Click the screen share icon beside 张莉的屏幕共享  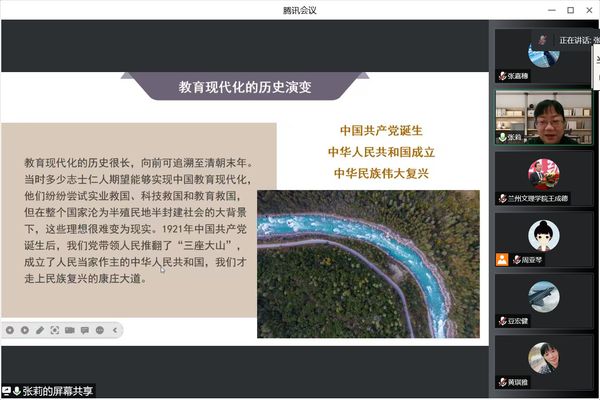pyautogui.click(x=6, y=391)
